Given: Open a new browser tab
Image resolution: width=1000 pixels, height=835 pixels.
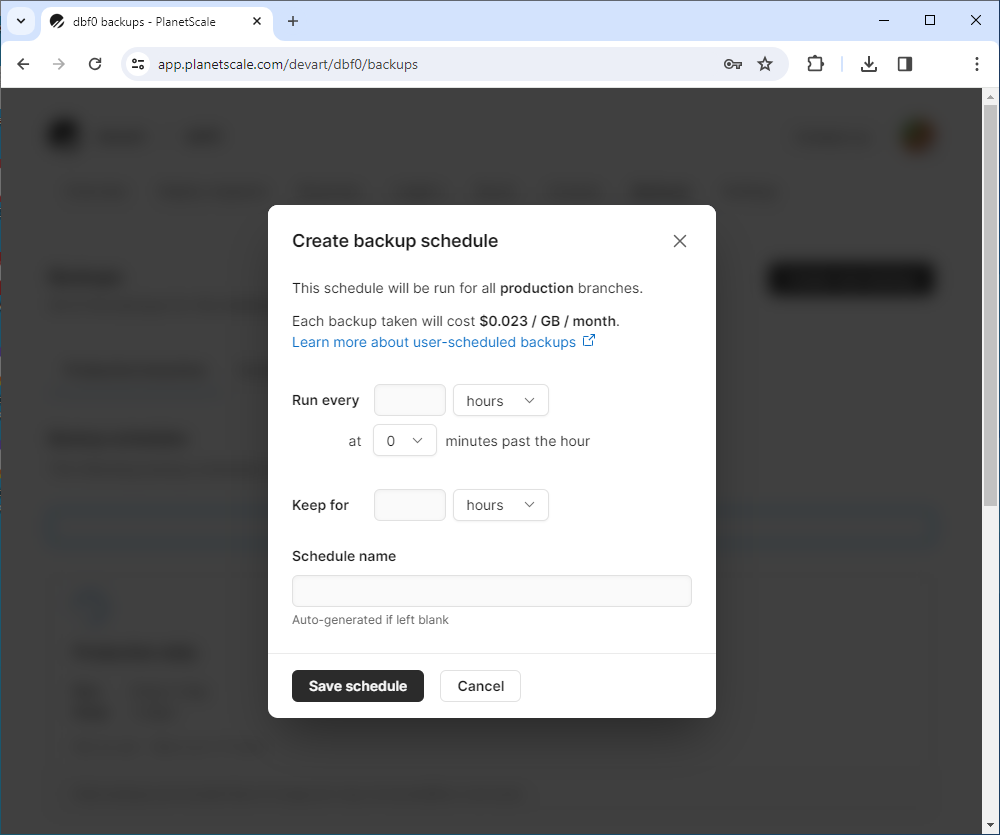Looking at the screenshot, I should click(x=293, y=21).
